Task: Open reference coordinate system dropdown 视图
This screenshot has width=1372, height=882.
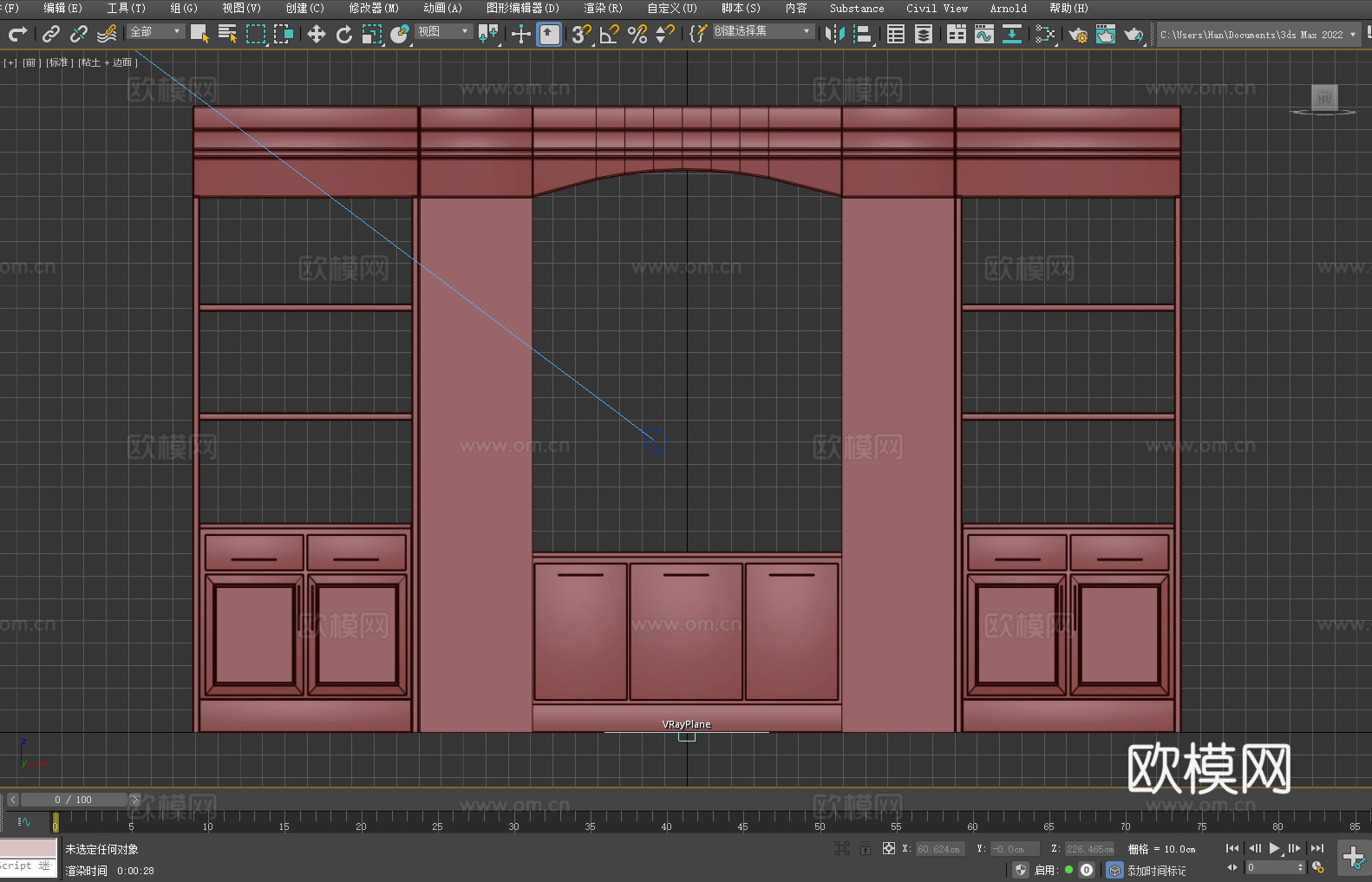Action: [x=443, y=31]
